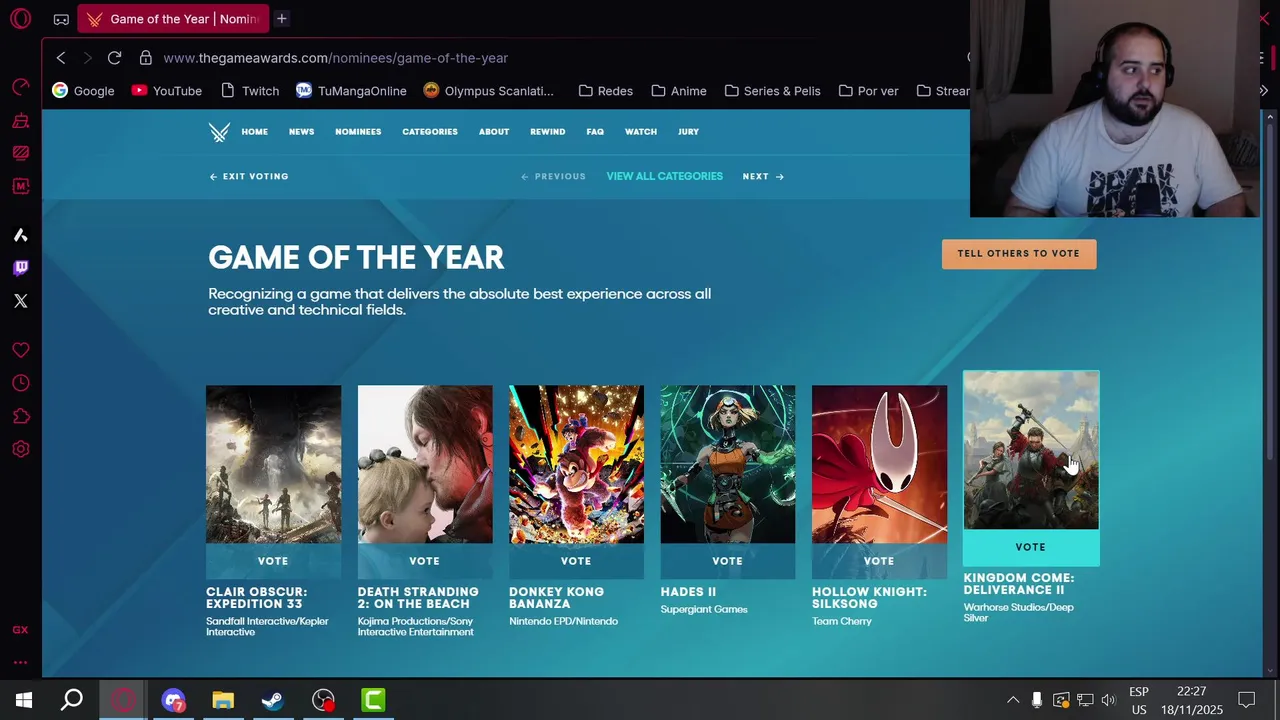
Task: Expand the Redes bookmarks folder
Action: point(606,91)
